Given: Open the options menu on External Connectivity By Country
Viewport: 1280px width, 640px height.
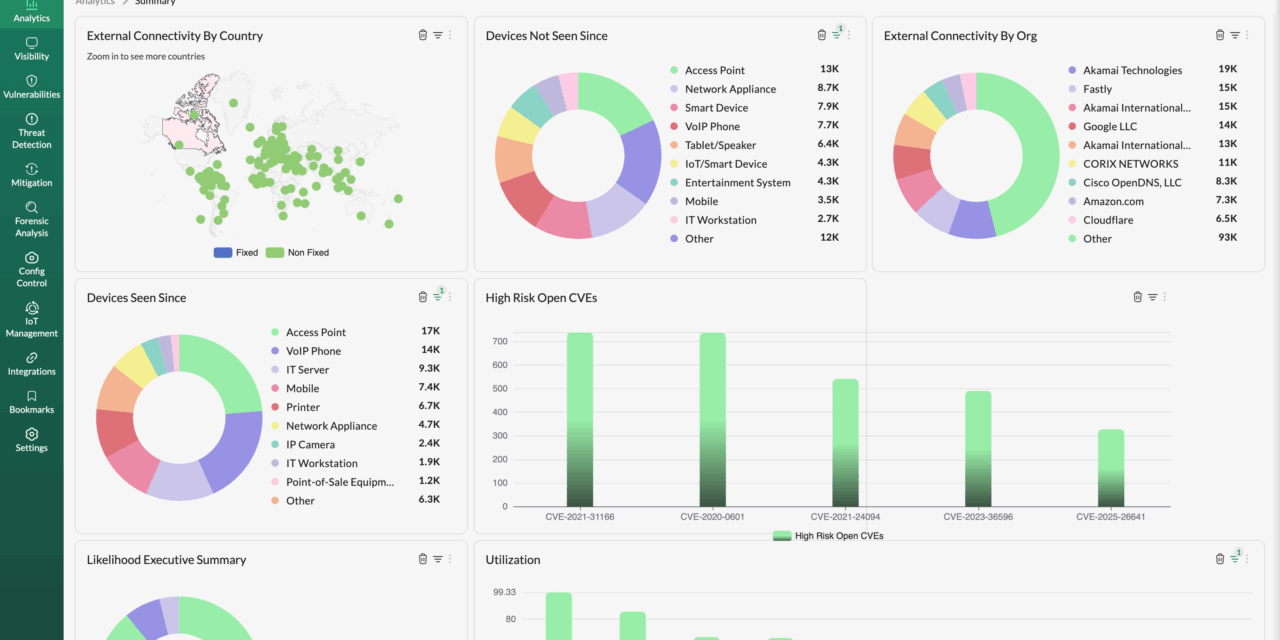Looking at the screenshot, I should (x=452, y=34).
